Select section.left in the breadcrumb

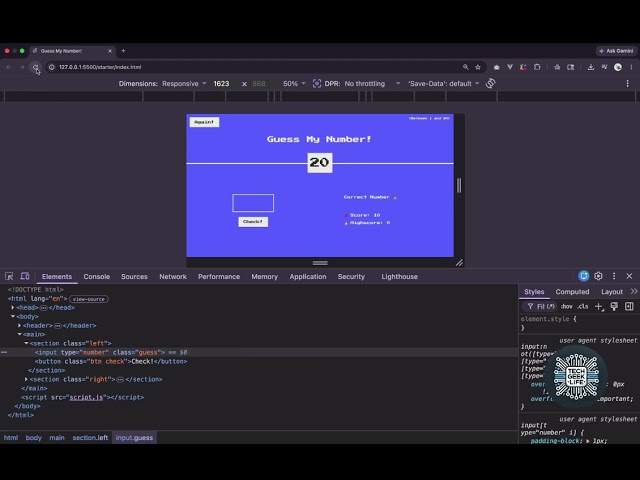point(90,438)
